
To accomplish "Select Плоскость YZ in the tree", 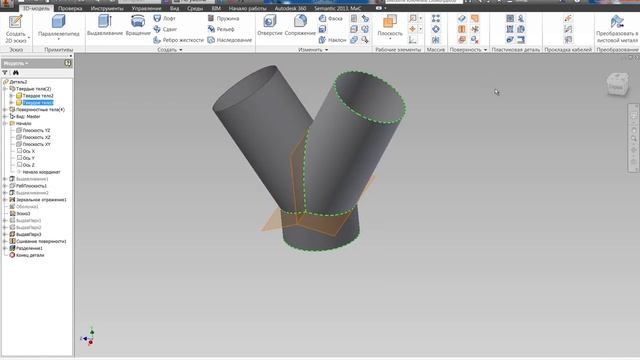I will pos(36,130).
